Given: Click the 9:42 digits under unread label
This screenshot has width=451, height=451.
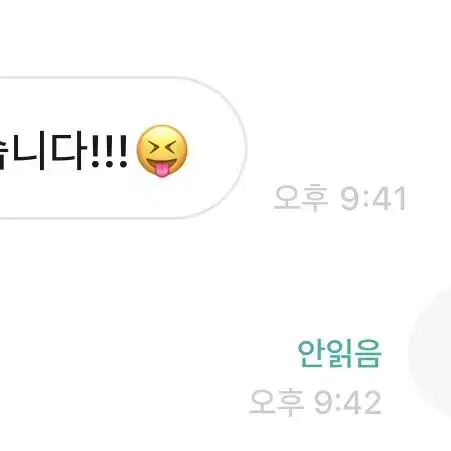Looking at the screenshot, I should (x=347, y=403).
